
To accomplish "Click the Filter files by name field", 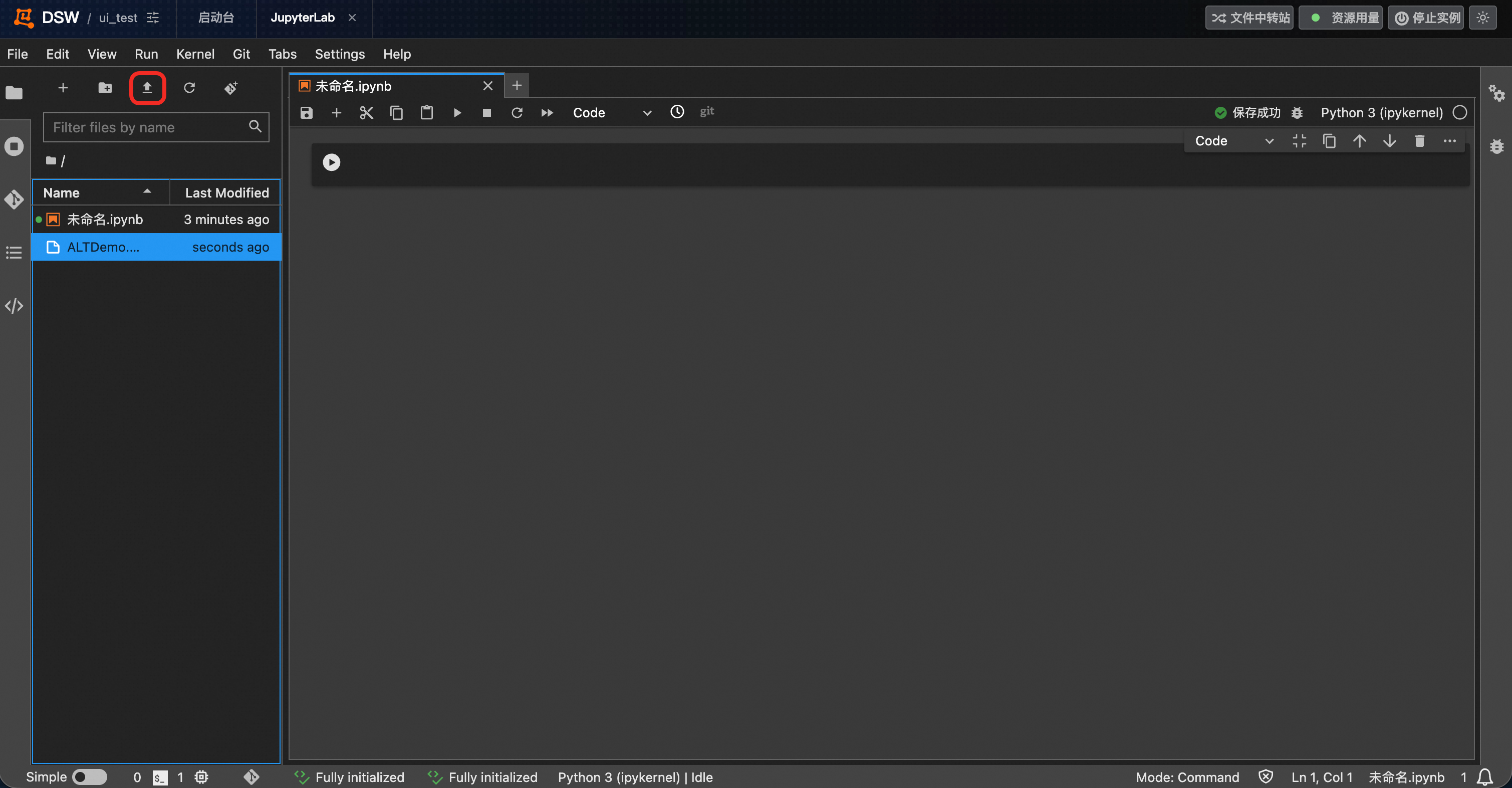I will coord(156,127).
